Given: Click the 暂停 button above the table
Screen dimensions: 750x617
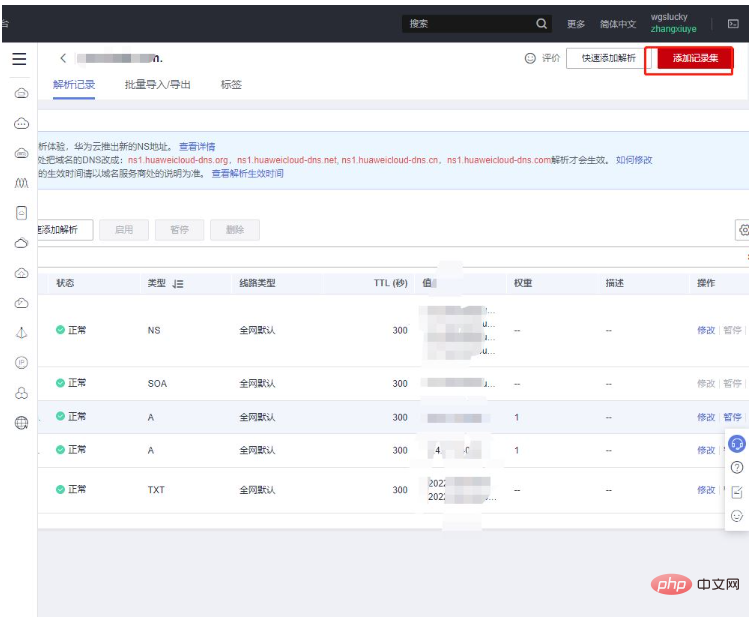Looking at the screenshot, I should (179, 230).
